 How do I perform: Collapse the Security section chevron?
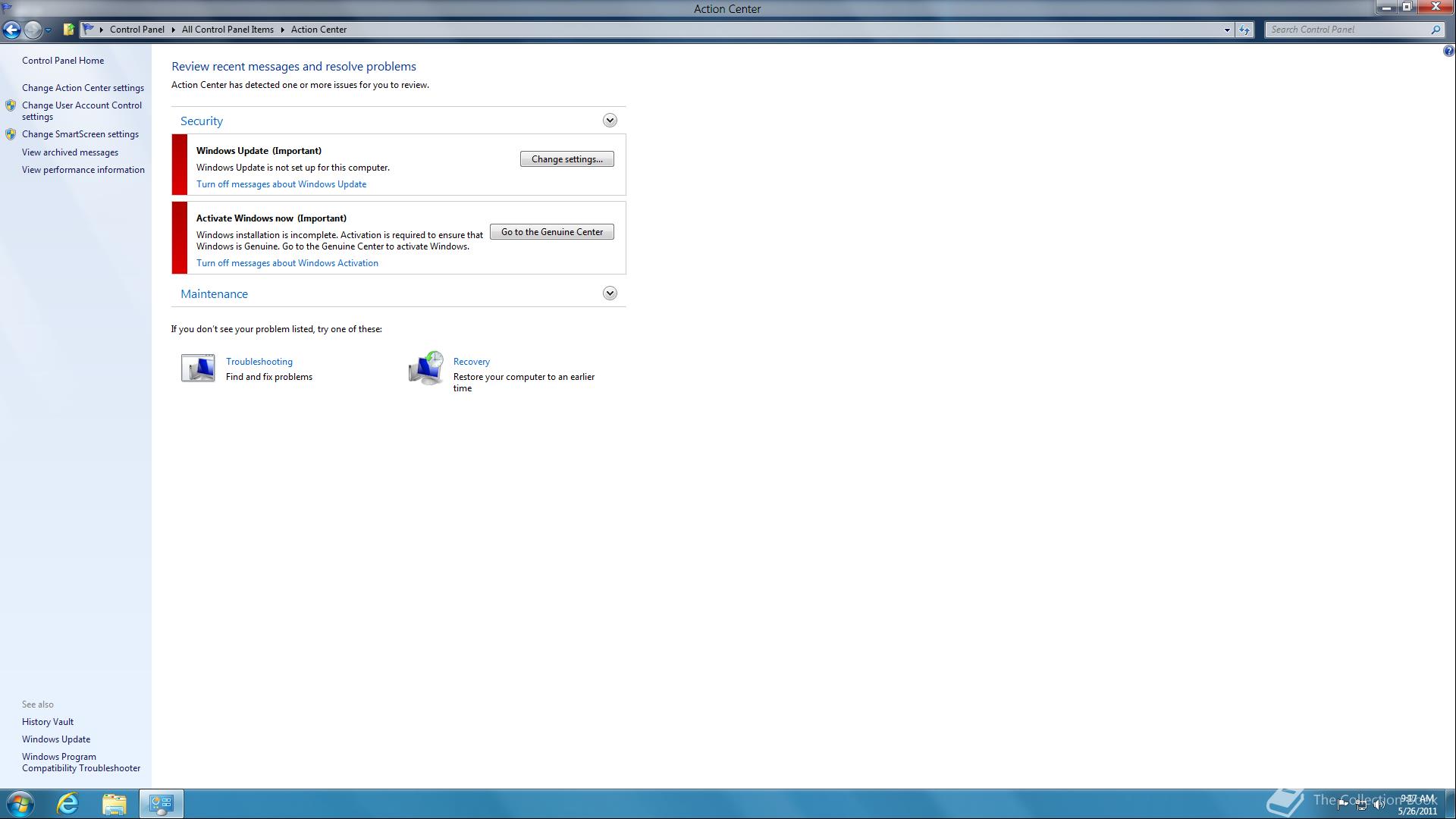pyautogui.click(x=609, y=120)
